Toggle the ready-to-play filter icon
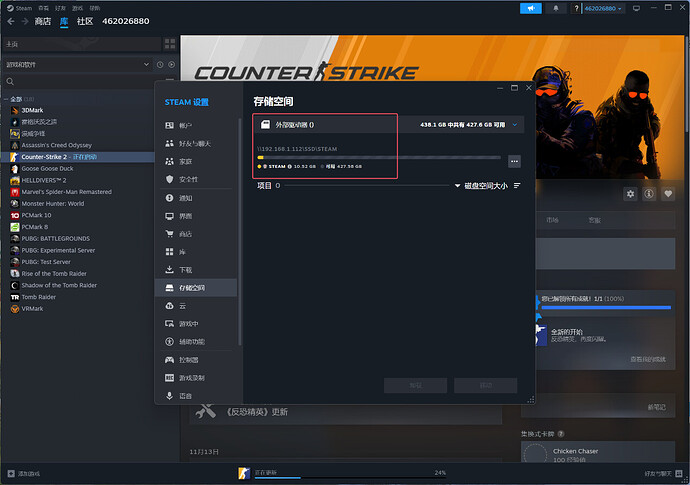Viewport: 690px width, 485px height. pyautogui.click(x=171, y=64)
